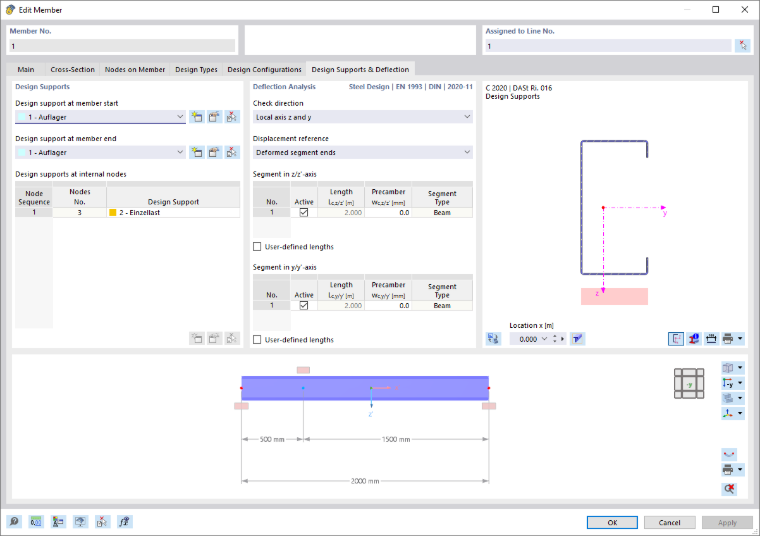Image resolution: width=760 pixels, height=536 pixels.
Task: Click Nodes No. cell containing 3
Action: [x=79, y=212]
